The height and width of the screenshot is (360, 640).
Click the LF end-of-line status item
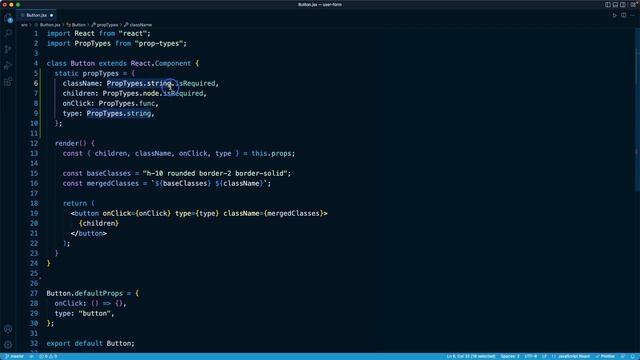pos(544,356)
